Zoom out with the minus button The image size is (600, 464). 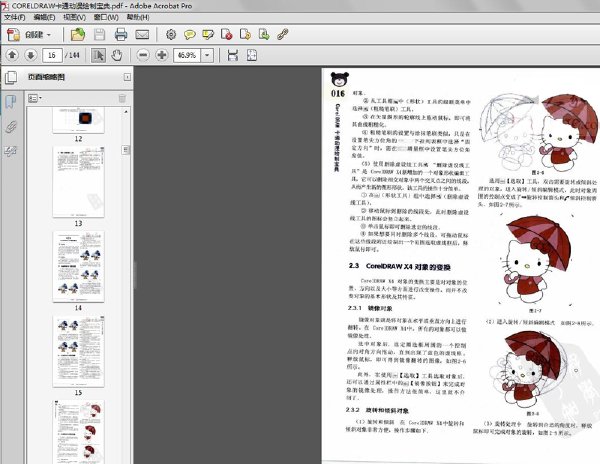point(143,55)
